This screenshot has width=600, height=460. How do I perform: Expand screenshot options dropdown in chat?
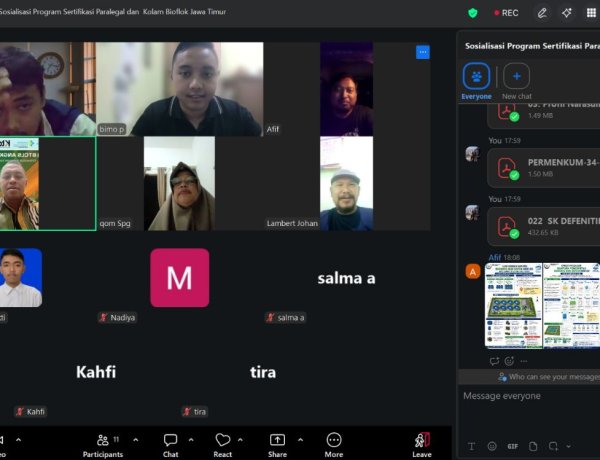pos(569,447)
